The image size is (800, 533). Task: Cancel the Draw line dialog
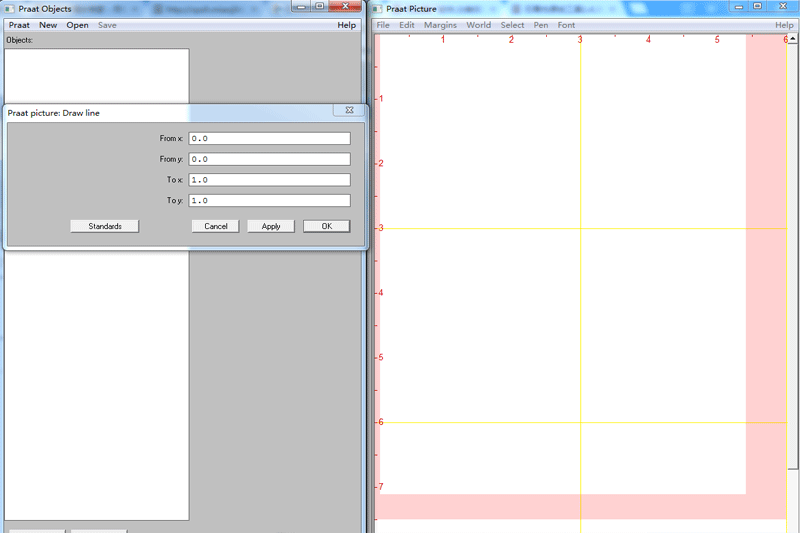[216, 226]
